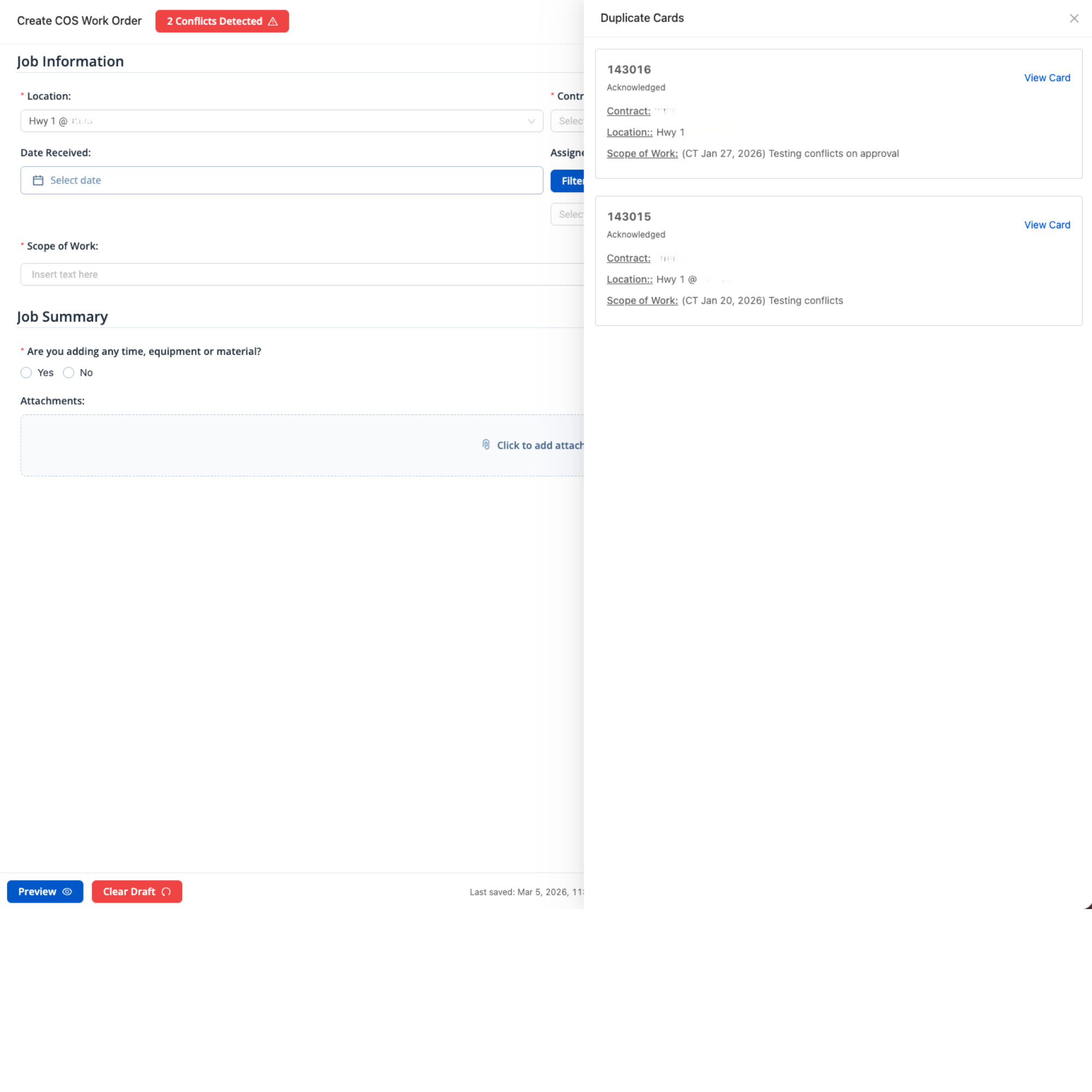View Card for duplicate 143016

coord(1047,78)
